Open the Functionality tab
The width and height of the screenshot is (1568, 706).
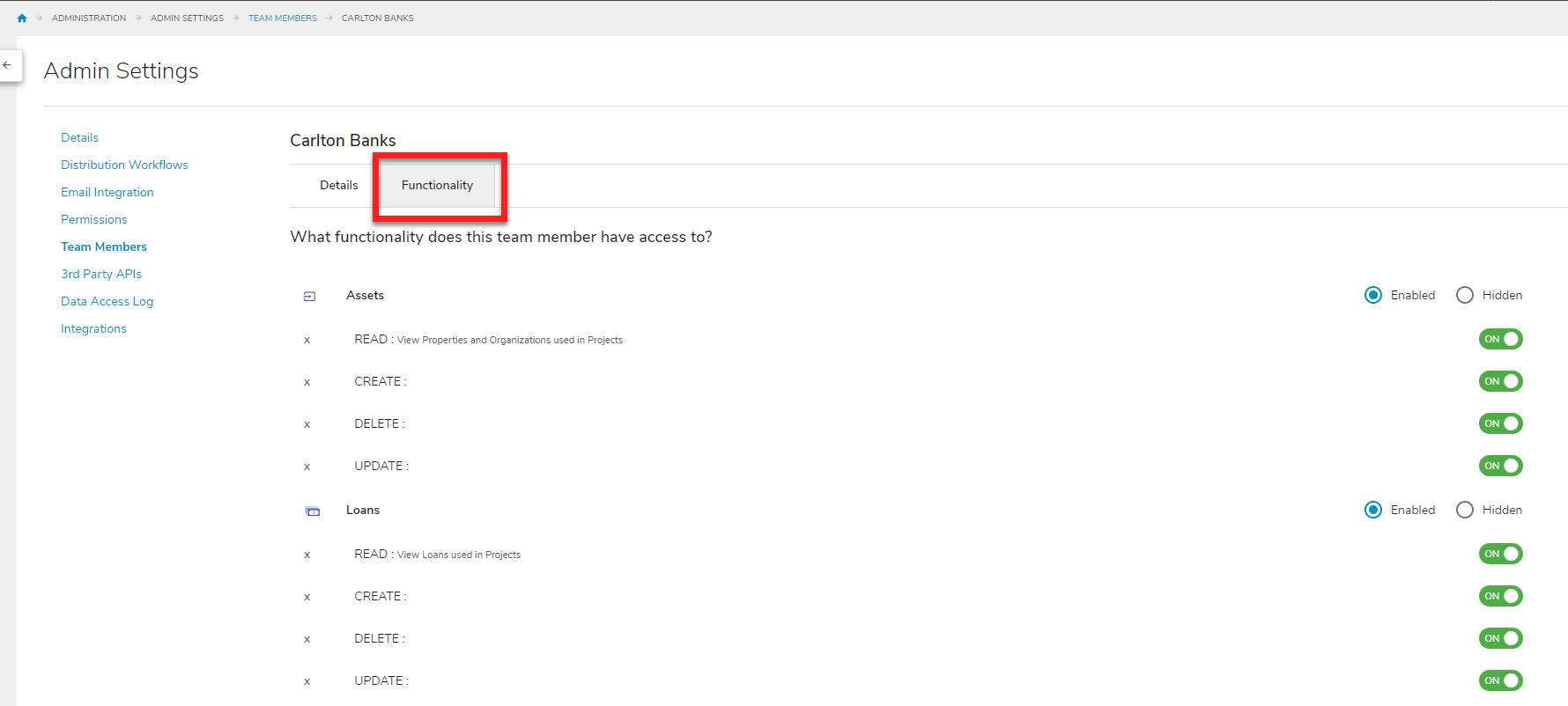point(437,185)
